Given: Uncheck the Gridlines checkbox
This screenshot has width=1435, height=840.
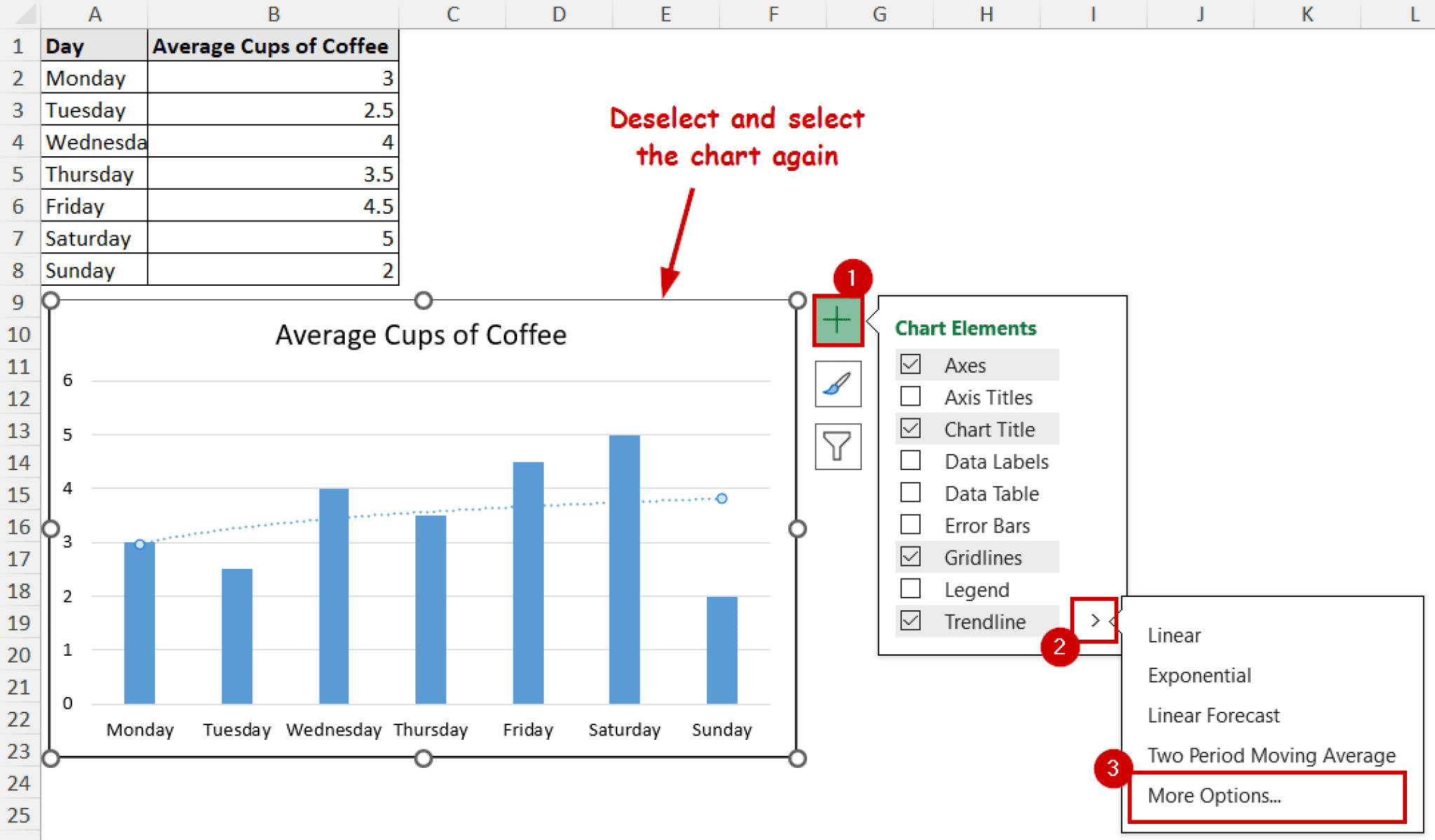Looking at the screenshot, I should [910, 557].
